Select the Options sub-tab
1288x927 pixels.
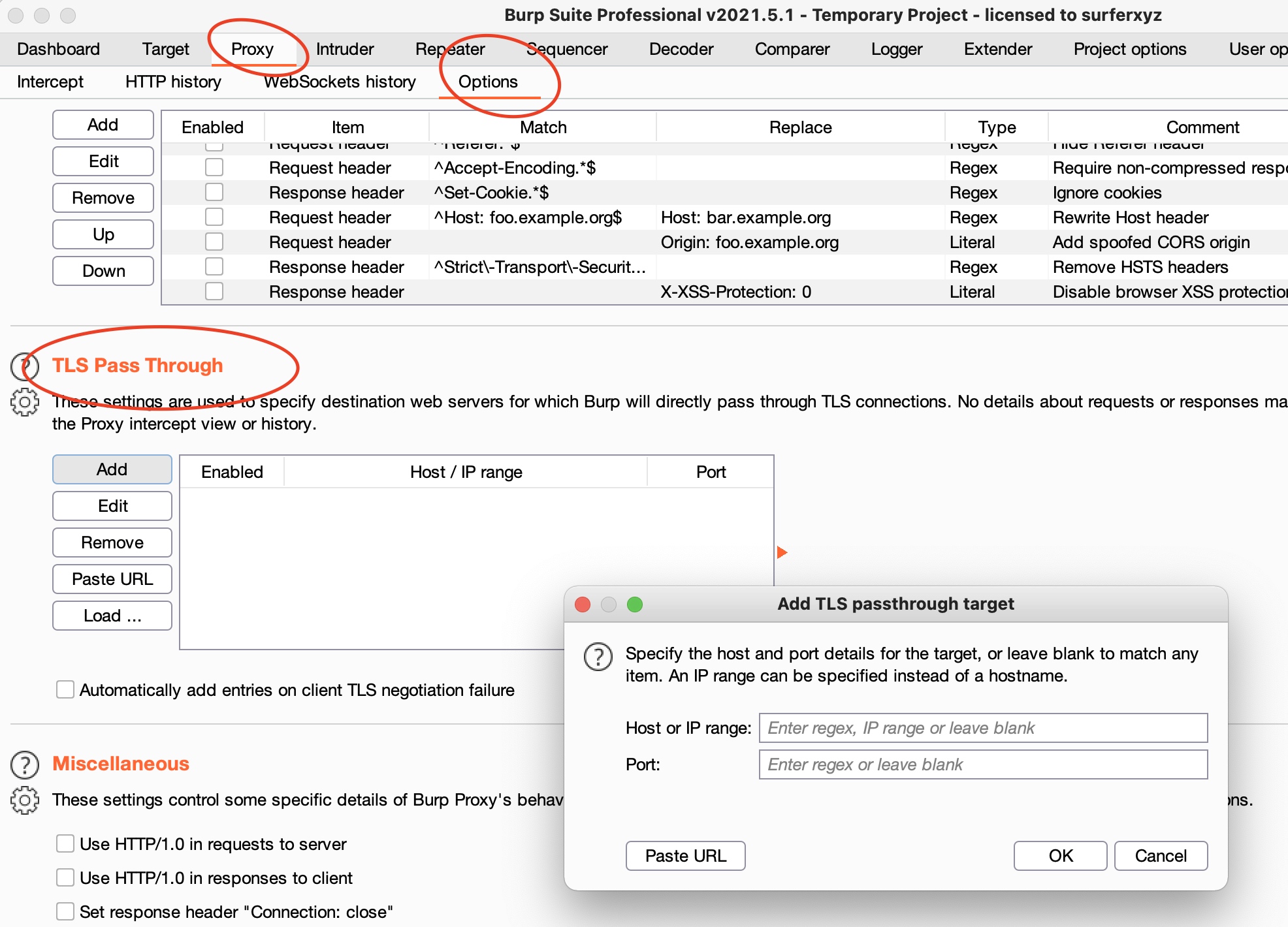point(488,82)
